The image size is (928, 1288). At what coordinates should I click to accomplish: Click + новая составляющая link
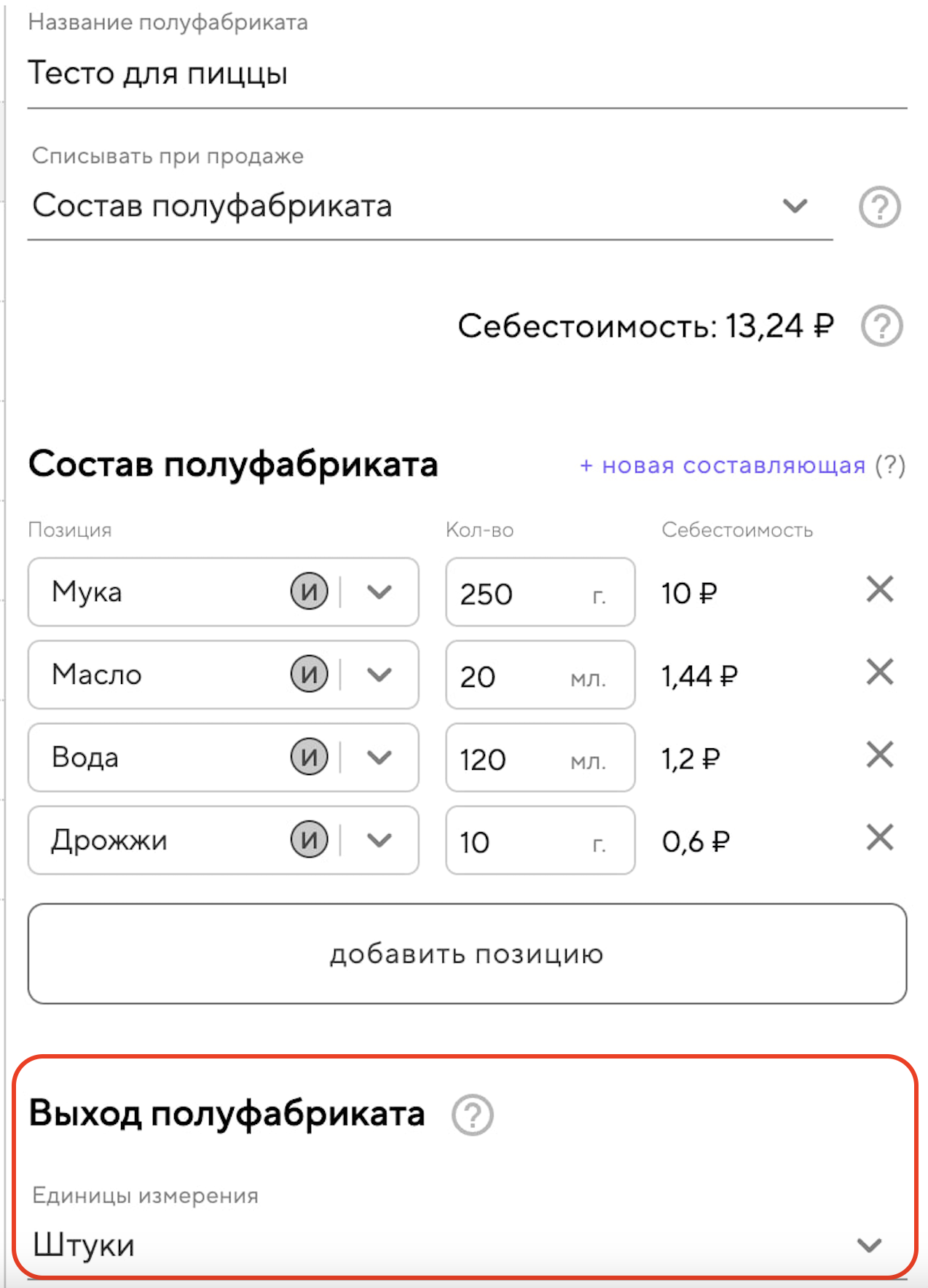(x=722, y=466)
